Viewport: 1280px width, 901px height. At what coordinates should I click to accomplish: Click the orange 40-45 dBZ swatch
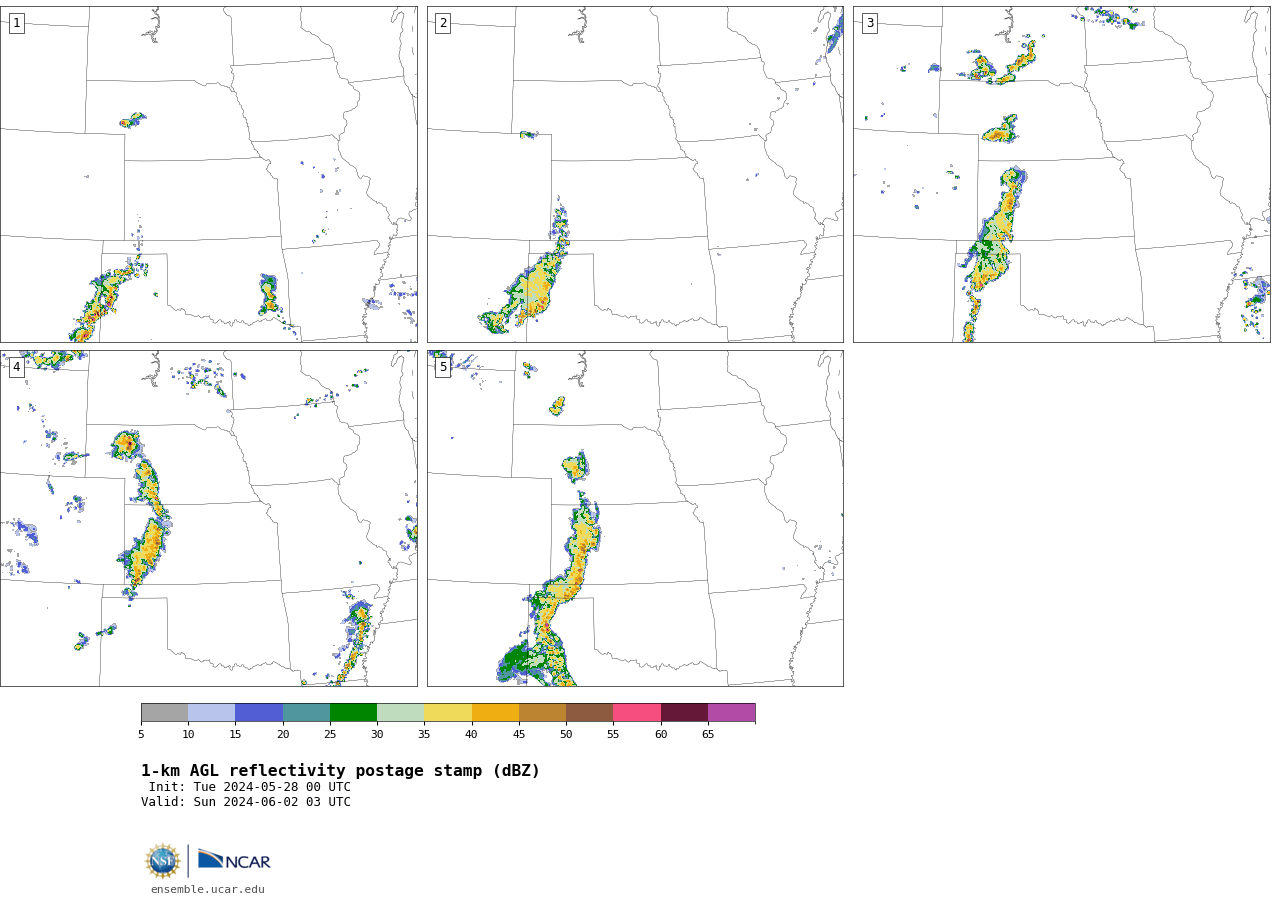tap(495, 713)
